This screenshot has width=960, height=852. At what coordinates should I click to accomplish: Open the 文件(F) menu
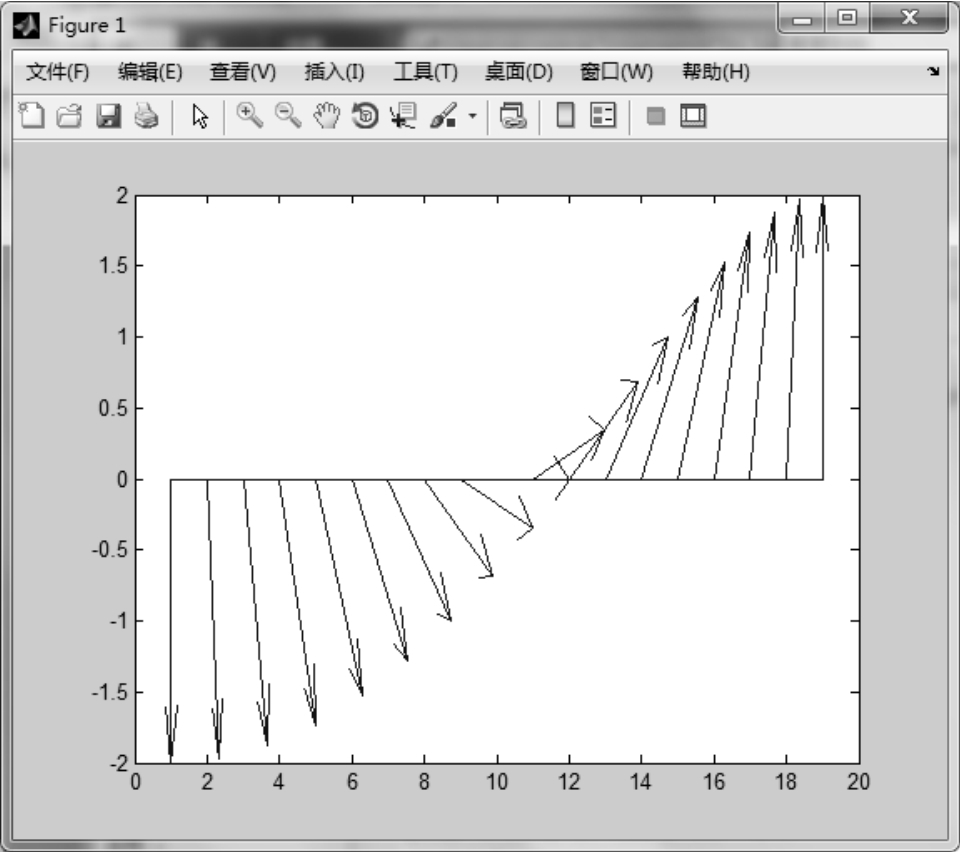(x=57, y=72)
